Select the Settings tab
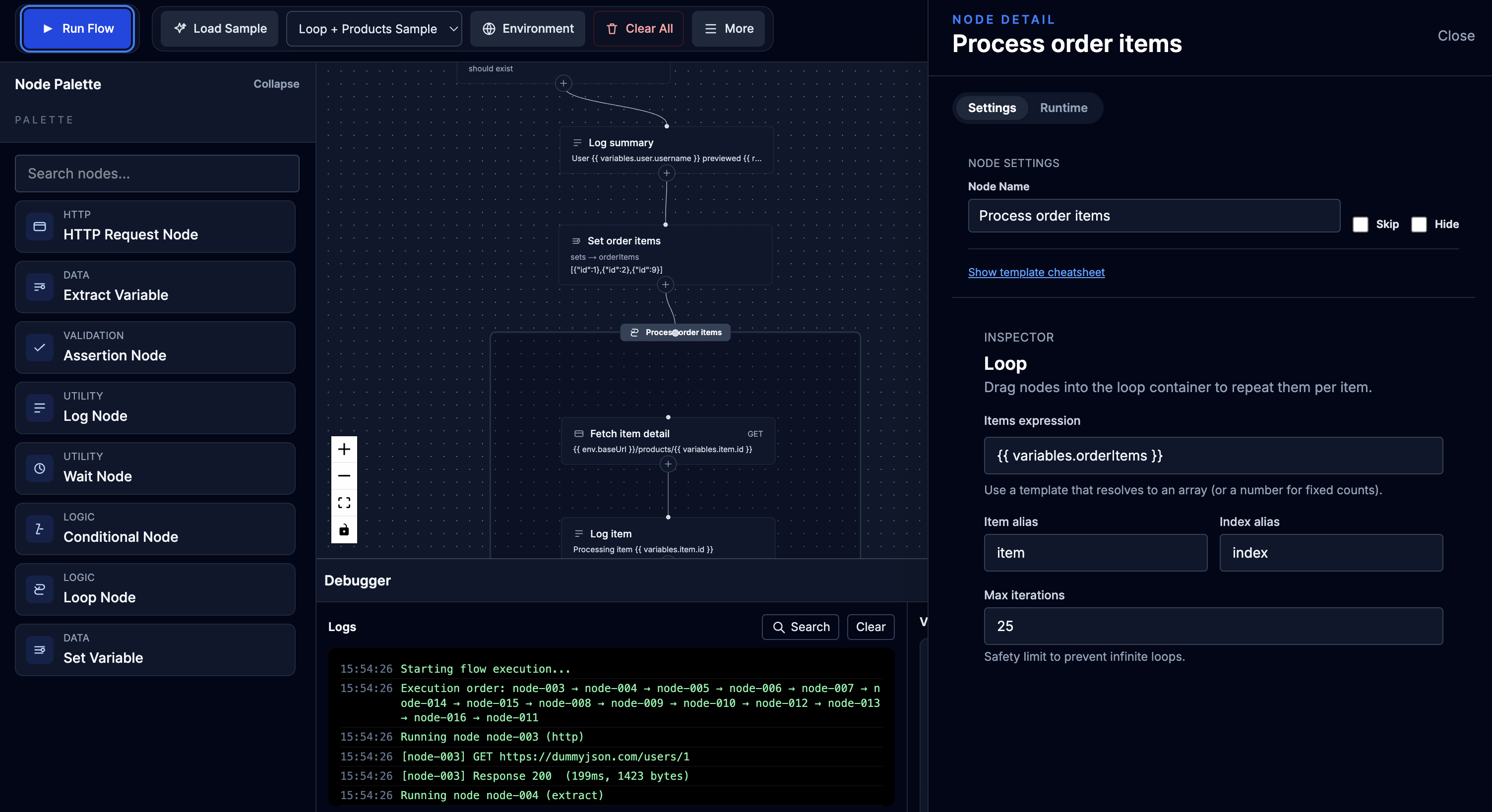1492x812 pixels. (991, 108)
